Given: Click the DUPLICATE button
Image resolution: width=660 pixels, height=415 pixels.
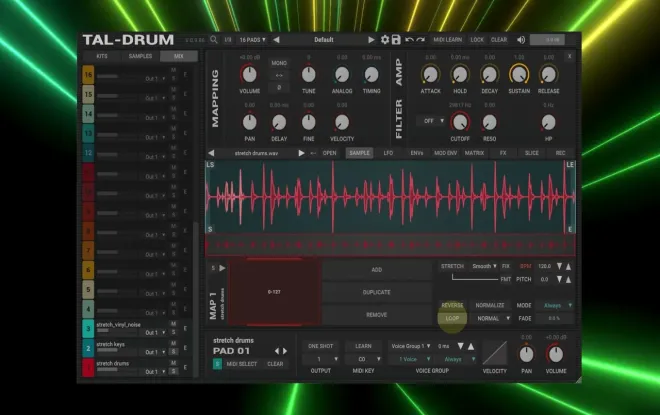Looking at the screenshot, I should (x=376, y=292).
